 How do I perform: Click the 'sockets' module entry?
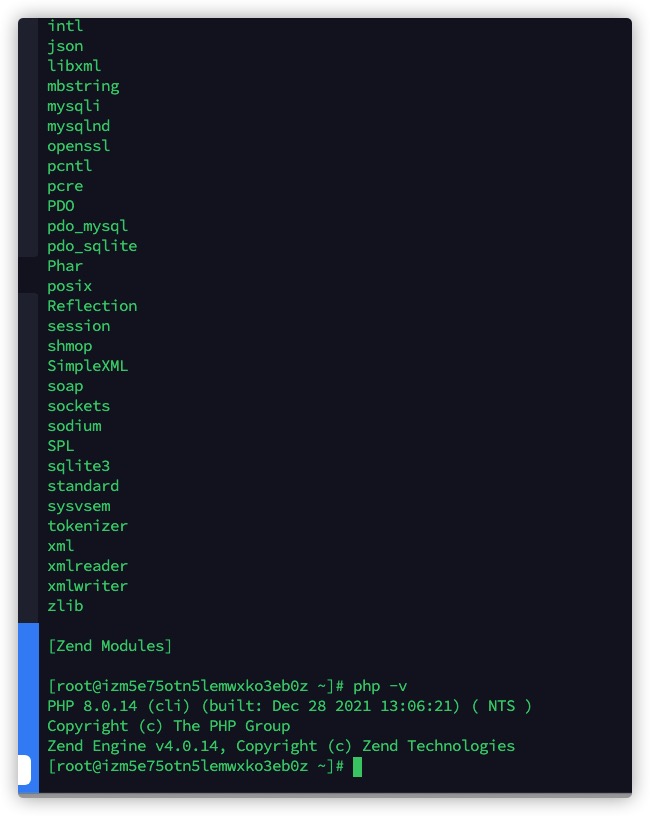(x=79, y=406)
